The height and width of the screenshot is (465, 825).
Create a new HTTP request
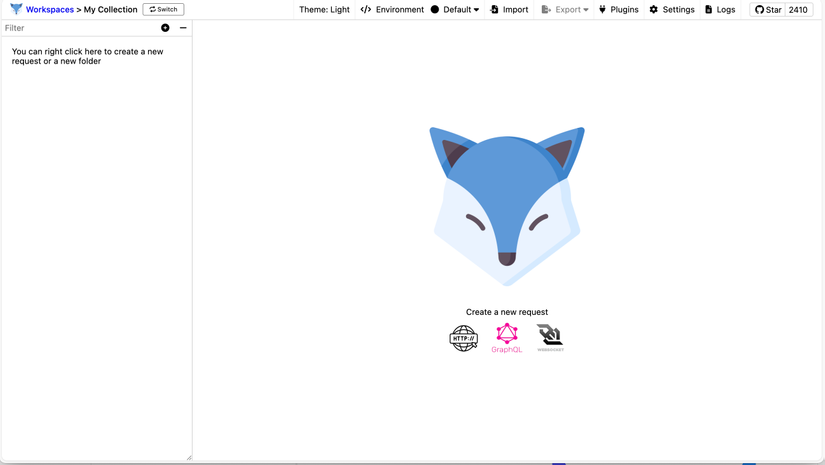[x=464, y=338]
